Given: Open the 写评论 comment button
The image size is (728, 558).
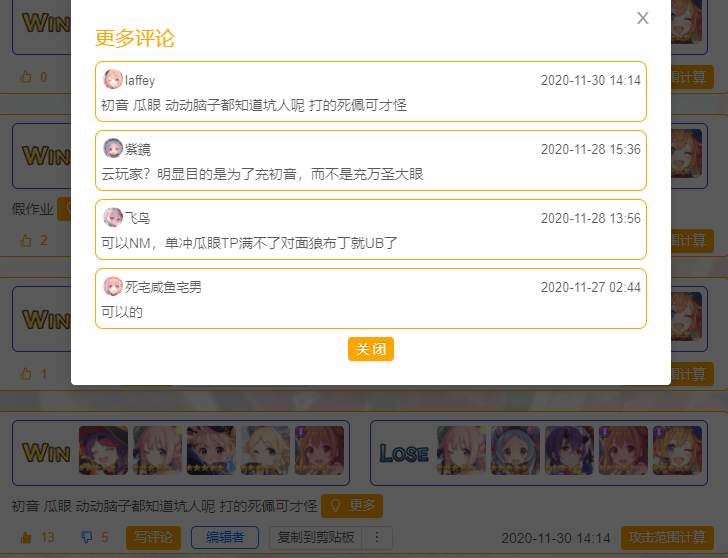Looking at the screenshot, I should click(x=153, y=538).
